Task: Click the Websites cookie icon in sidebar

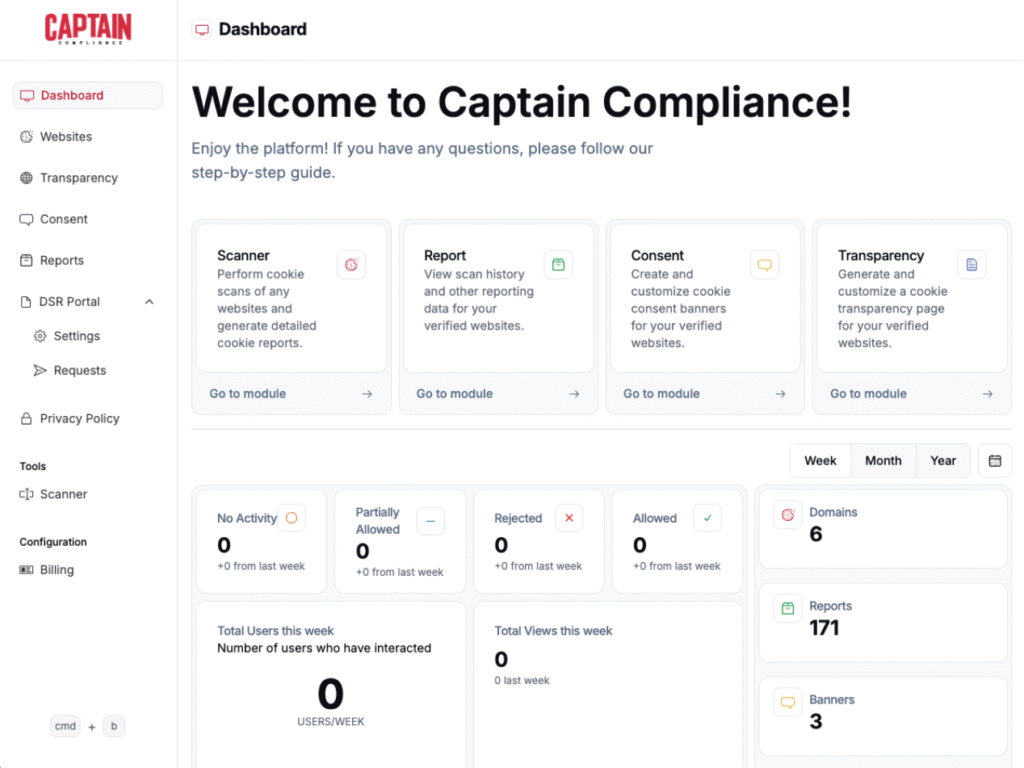Action: pyautogui.click(x=26, y=136)
